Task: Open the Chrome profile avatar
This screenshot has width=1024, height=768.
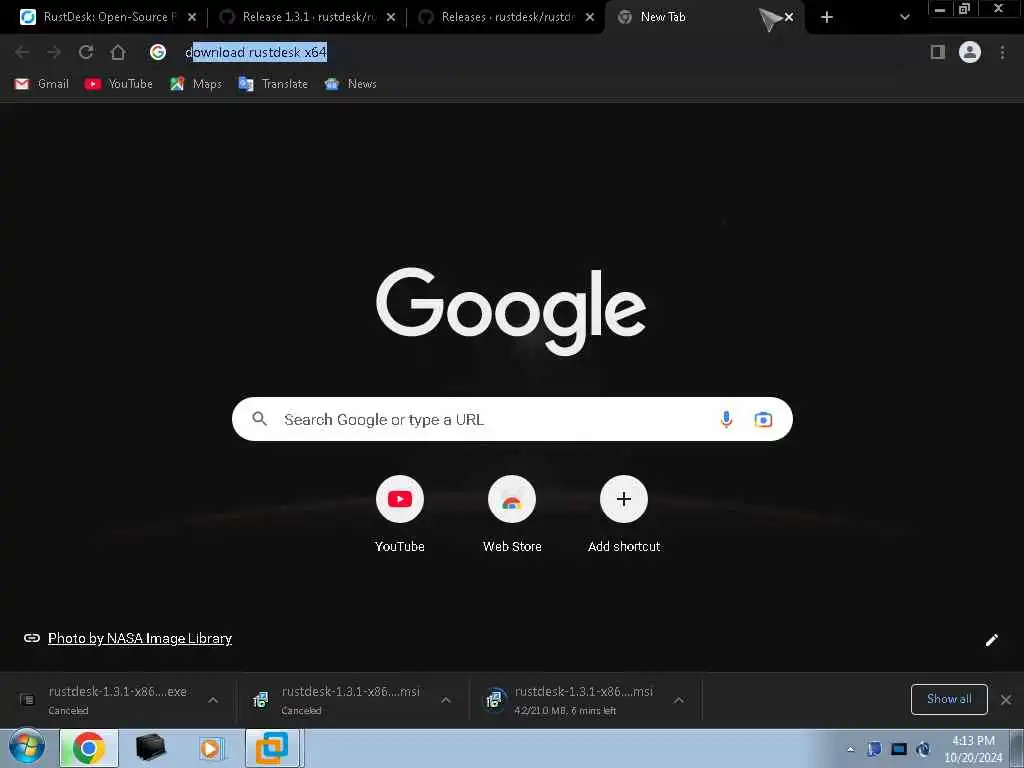Action: pos(970,52)
